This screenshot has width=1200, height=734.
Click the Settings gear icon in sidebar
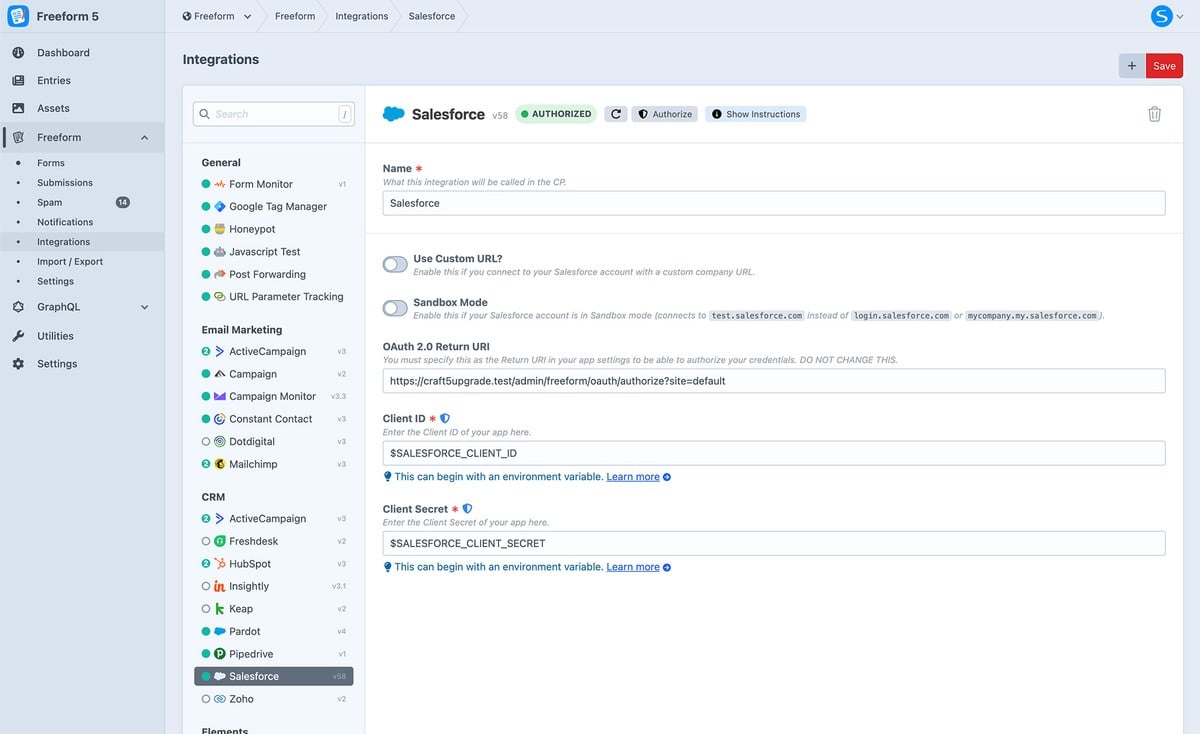(x=18, y=364)
